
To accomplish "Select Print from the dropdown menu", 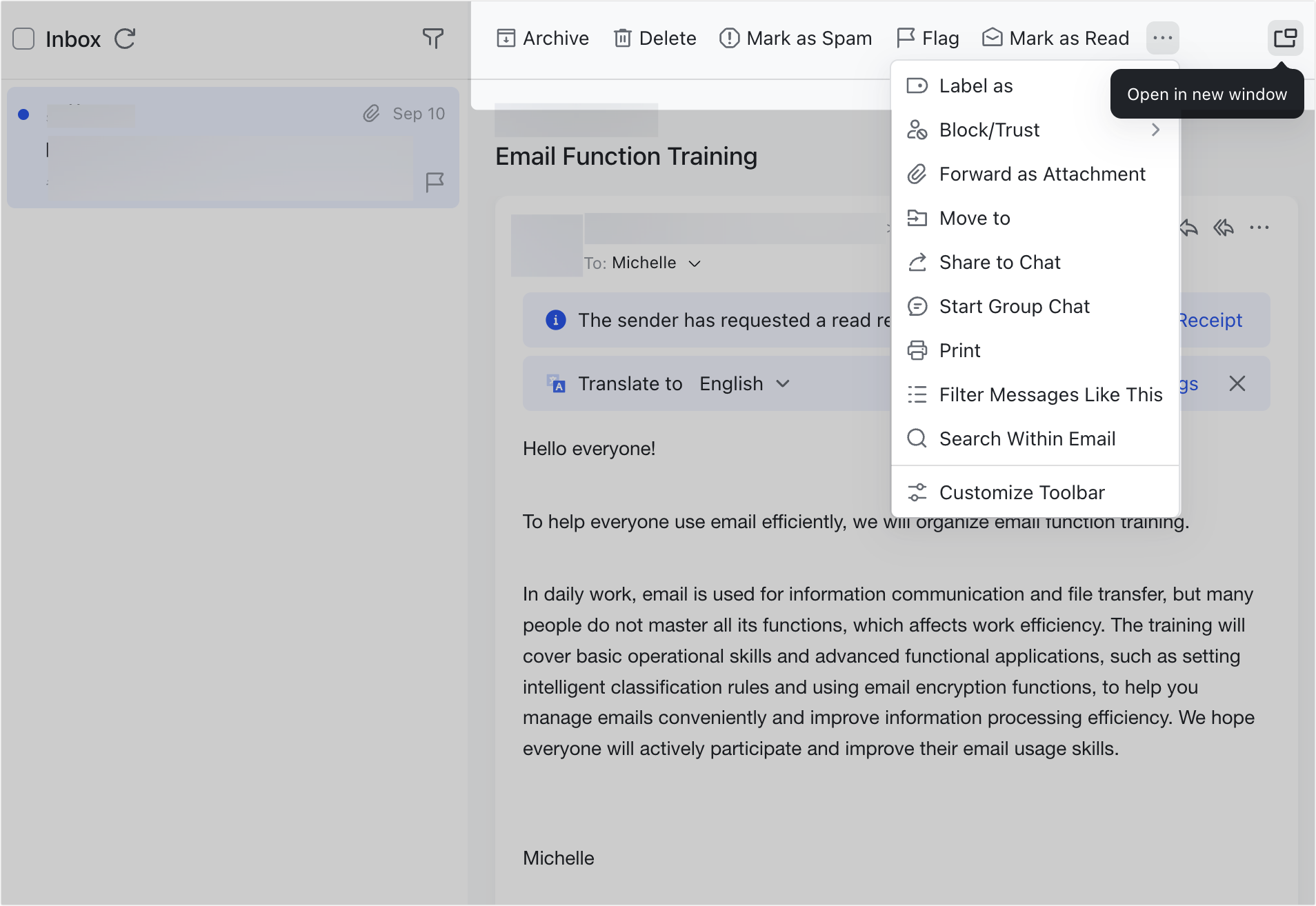I will pos(1035,350).
